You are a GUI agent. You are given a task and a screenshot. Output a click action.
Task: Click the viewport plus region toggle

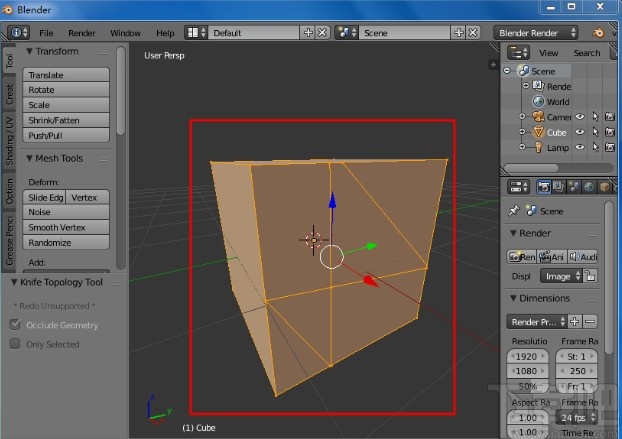pyautogui.click(x=493, y=64)
